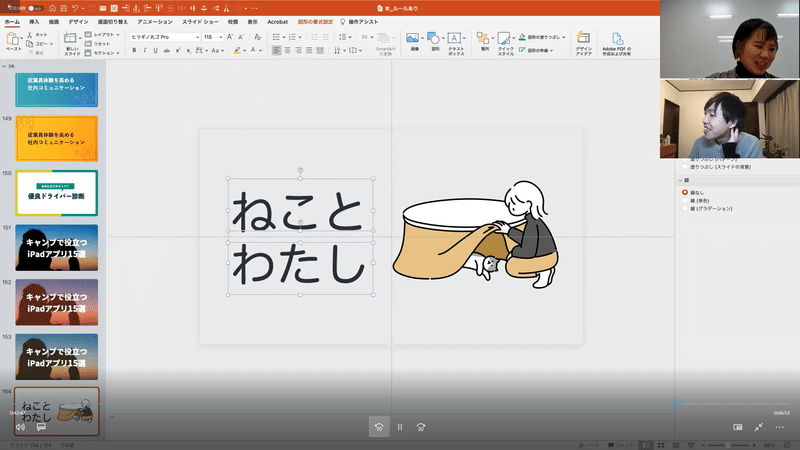Open the 挿入 (Insert) tab

pyautogui.click(x=34, y=22)
